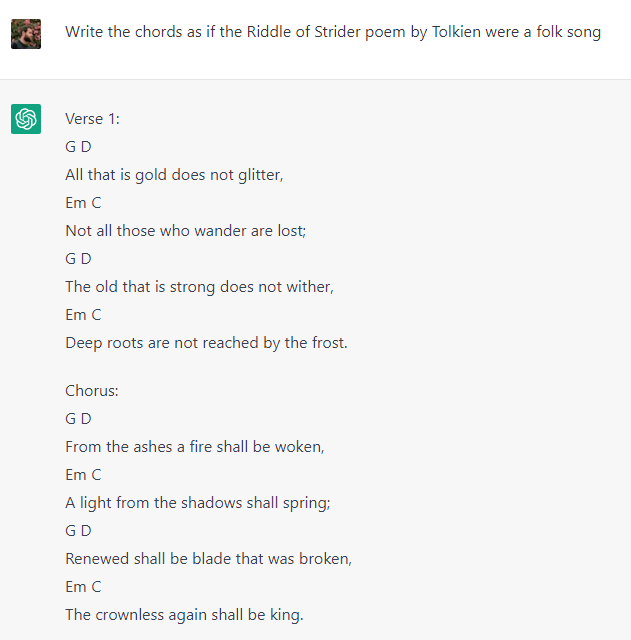Click the 'Verse 1:' heading text
Viewport: 631px width, 640px height.
[x=92, y=119]
